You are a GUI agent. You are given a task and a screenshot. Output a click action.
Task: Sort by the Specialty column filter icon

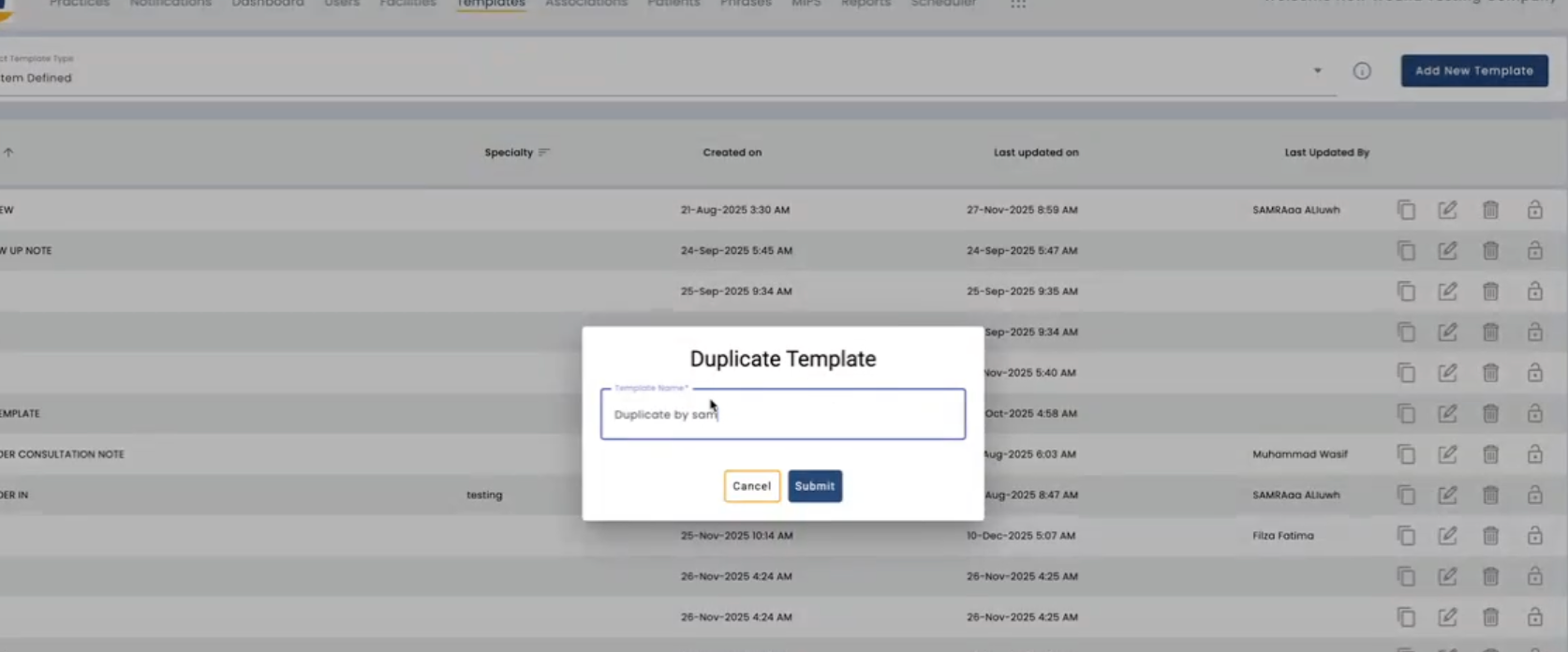click(544, 153)
